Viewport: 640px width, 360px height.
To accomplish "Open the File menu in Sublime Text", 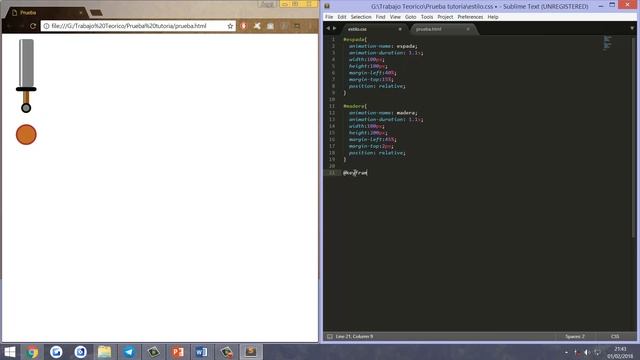I will [329, 17].
